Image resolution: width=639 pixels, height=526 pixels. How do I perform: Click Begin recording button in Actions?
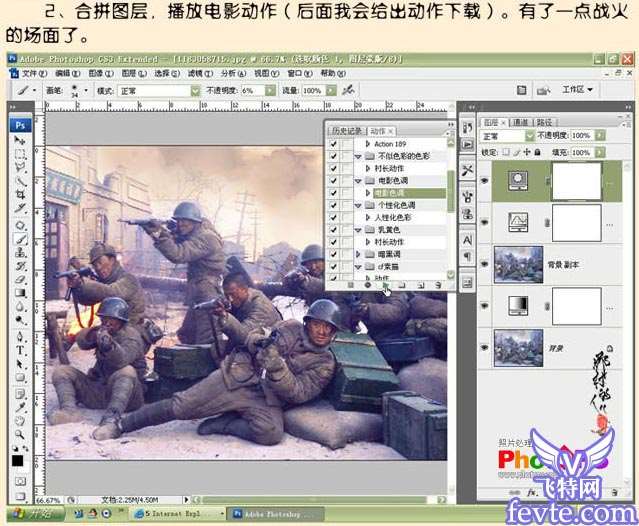[368, 285]
